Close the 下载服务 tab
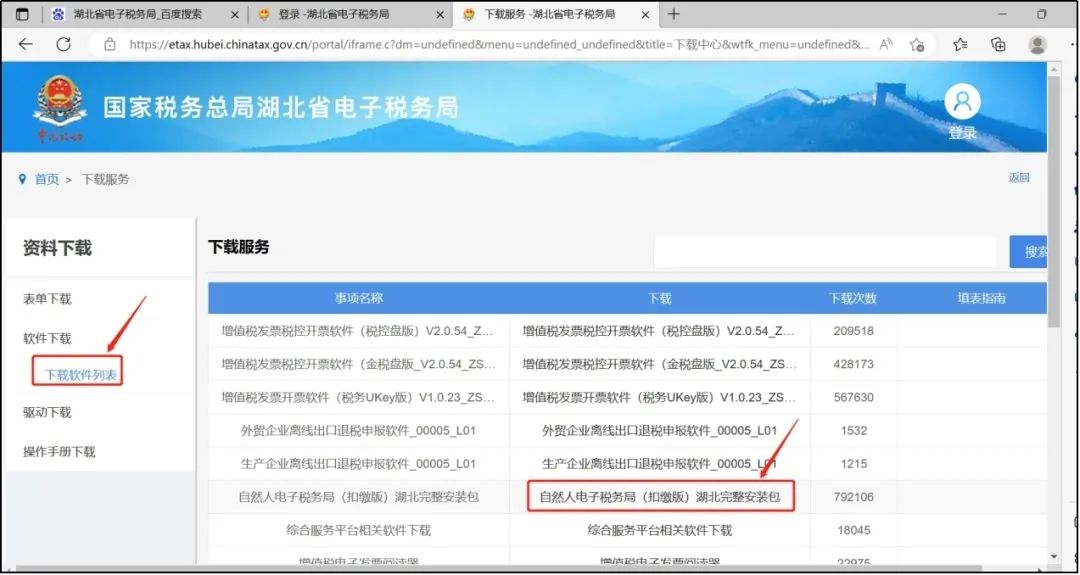 [x=645, y=14]
